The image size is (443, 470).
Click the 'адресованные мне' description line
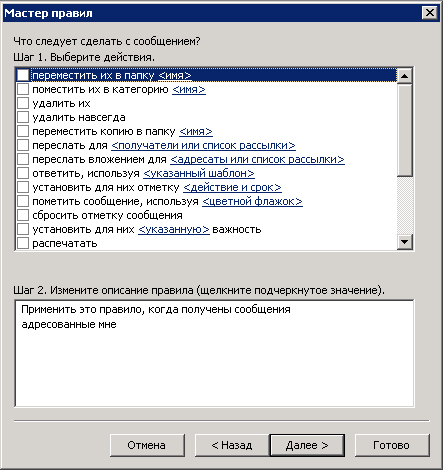tap(69, 324)
